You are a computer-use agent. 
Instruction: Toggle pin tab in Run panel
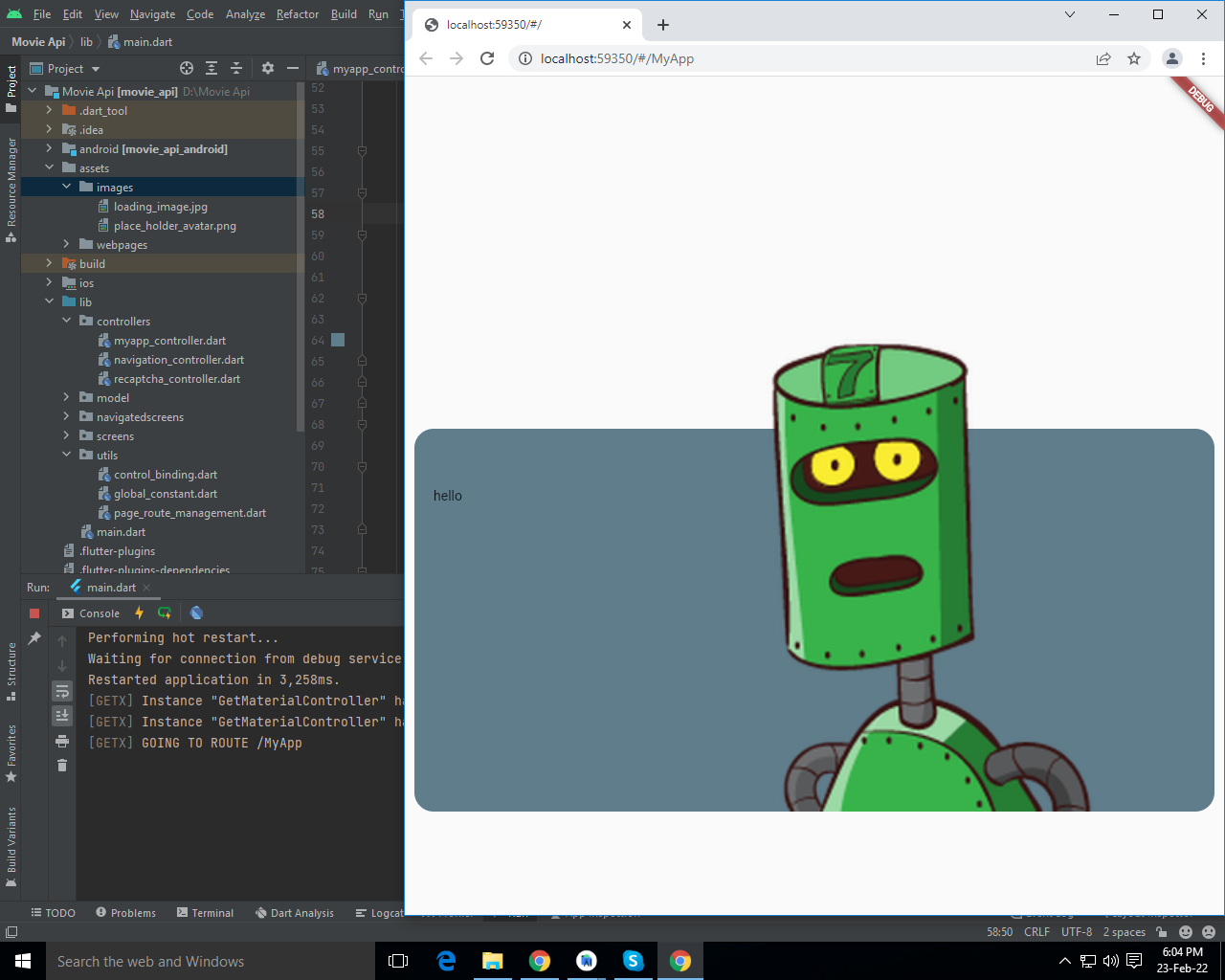34,638
